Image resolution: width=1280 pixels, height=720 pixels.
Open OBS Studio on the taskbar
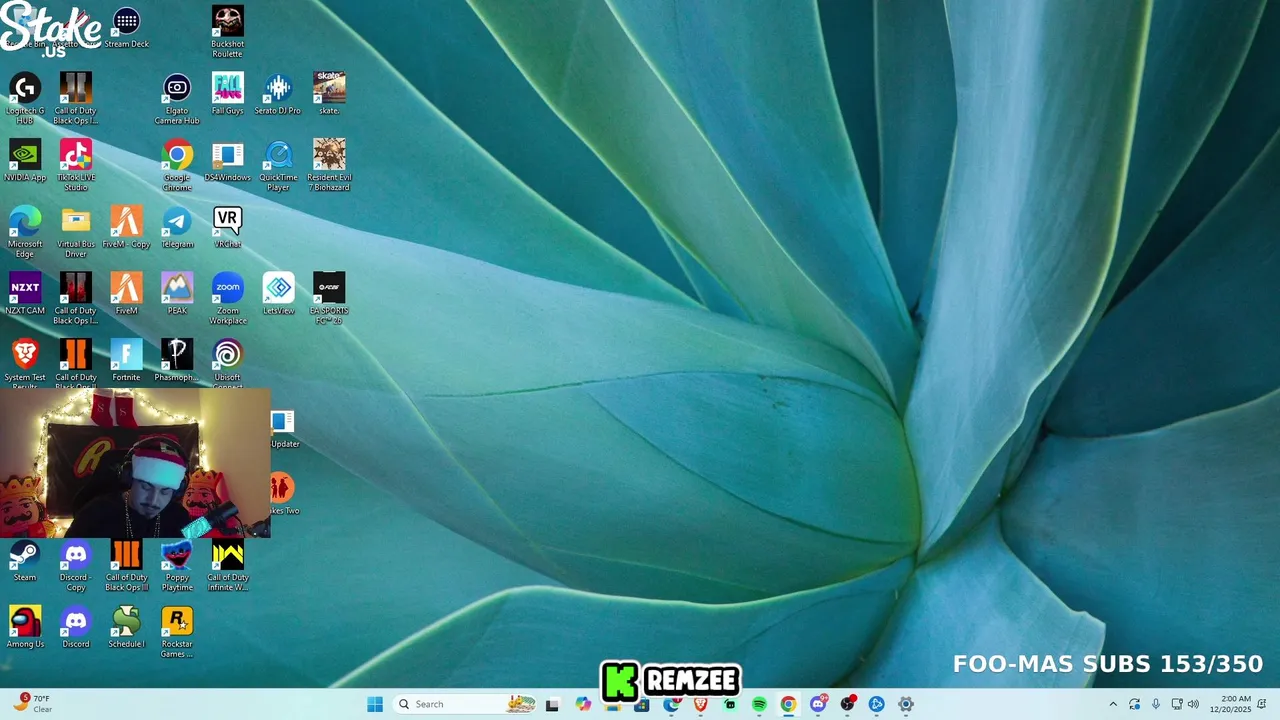[847, 704]
